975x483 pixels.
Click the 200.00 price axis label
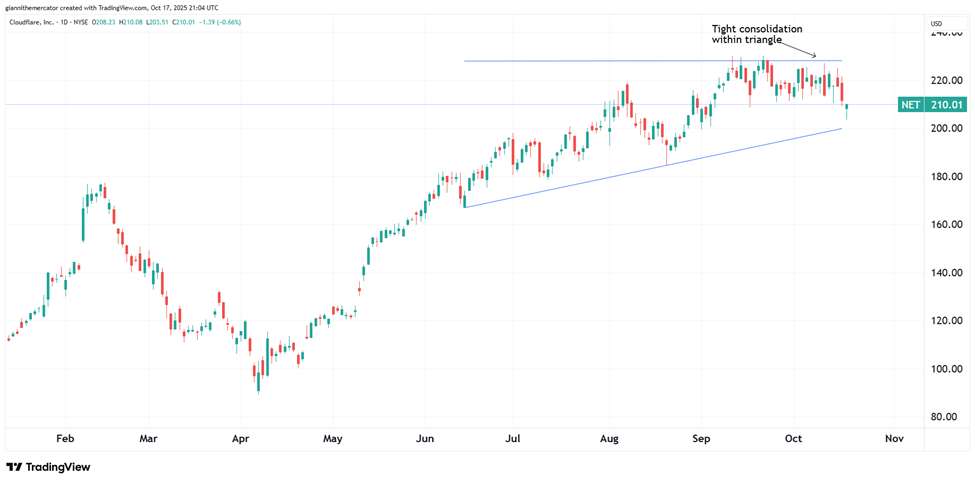pos(945,128)
